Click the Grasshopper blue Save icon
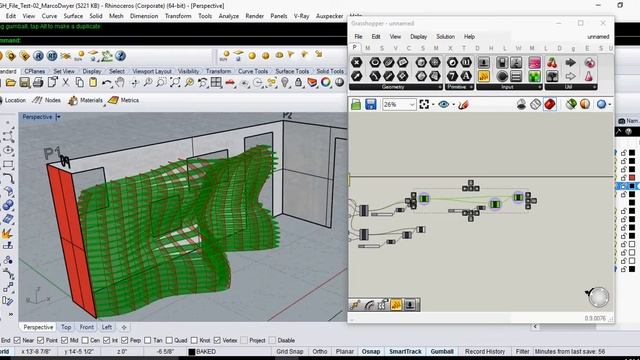 [371, 104]
